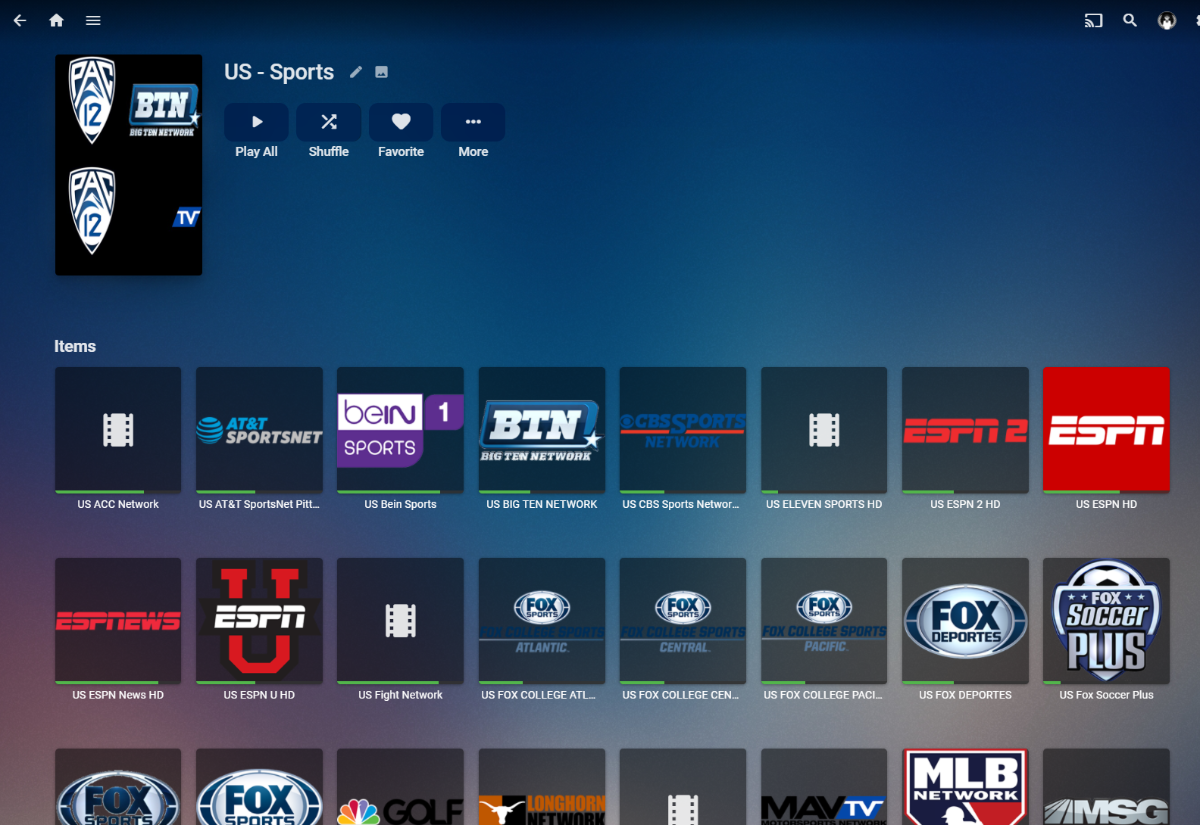Open the home screen icon
This screenshot has width=1200, height=825.
click(56, 20)
